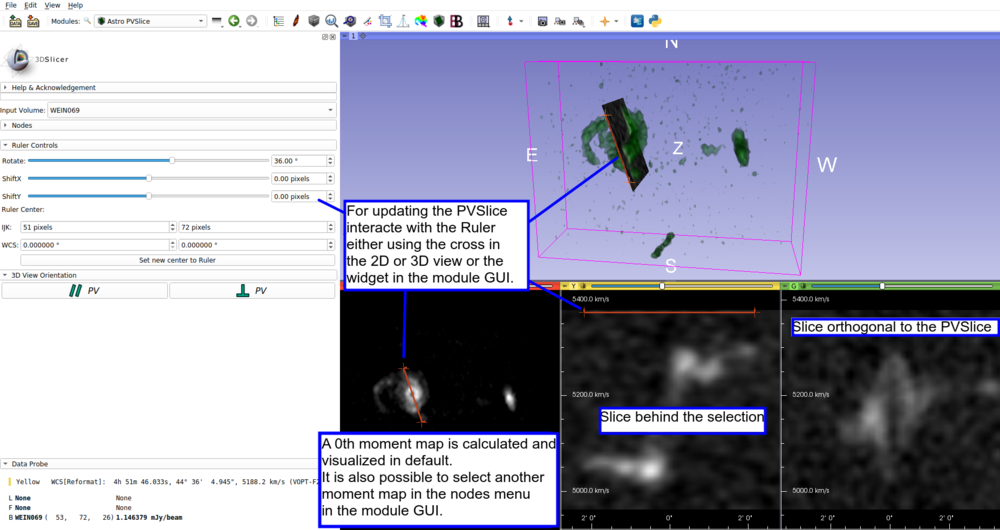
Task: Open the Modules selector dropdown
Action: click(x=151, y=21)
